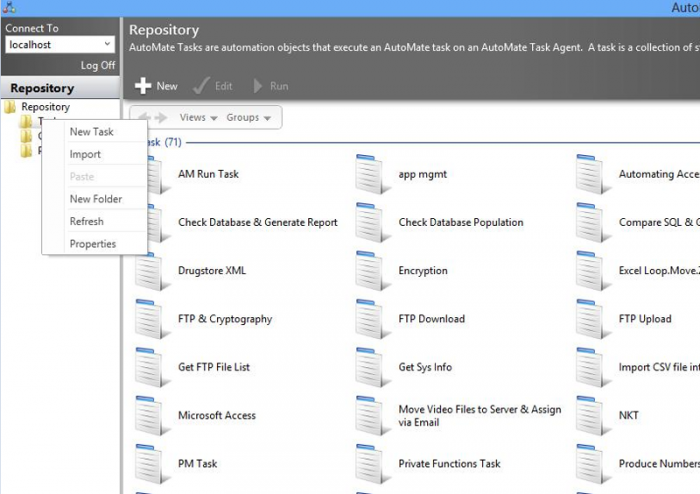Click Refresh in the context menu

[x=86, y=221]
